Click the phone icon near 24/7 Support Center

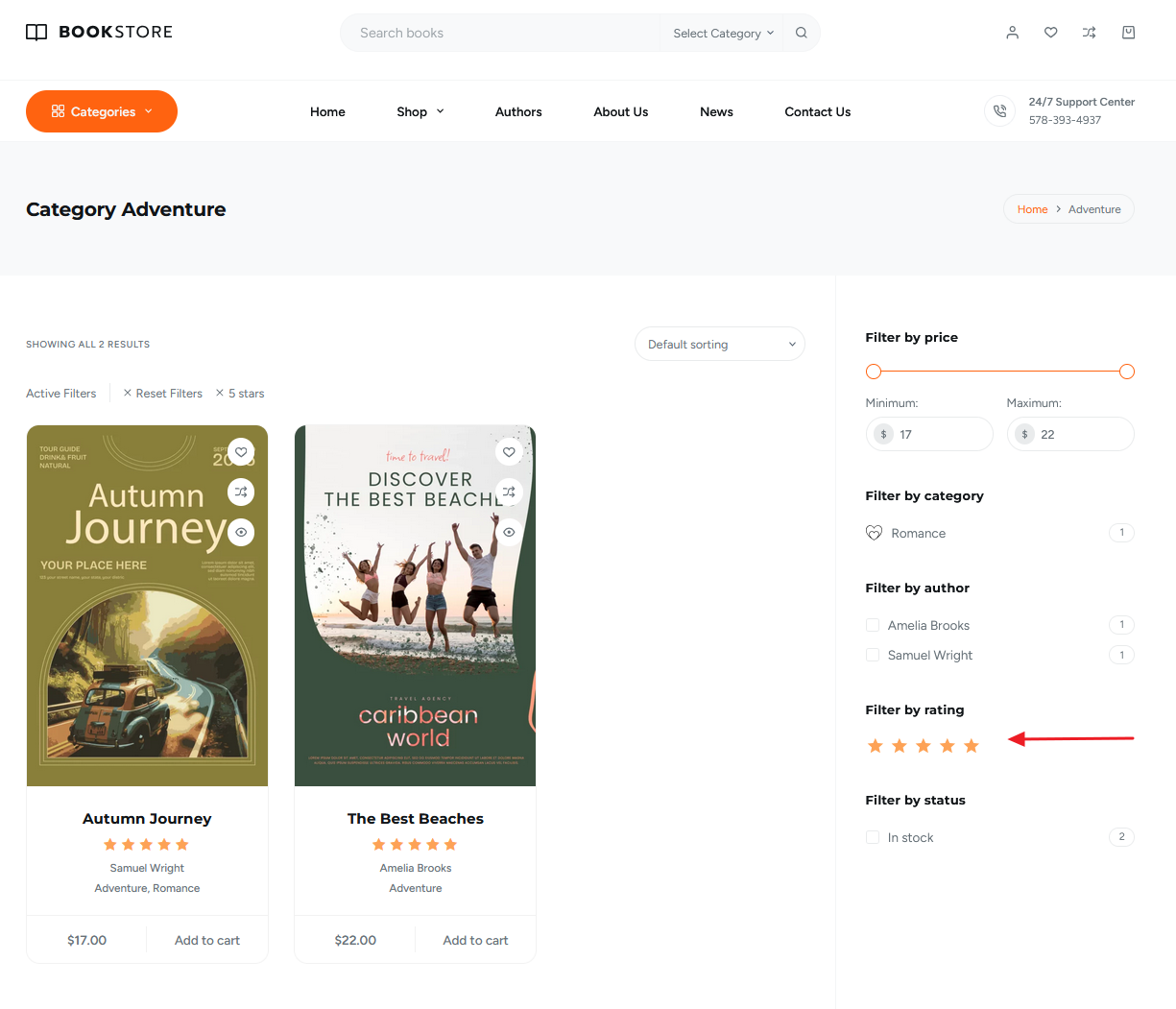coord(999,110)
